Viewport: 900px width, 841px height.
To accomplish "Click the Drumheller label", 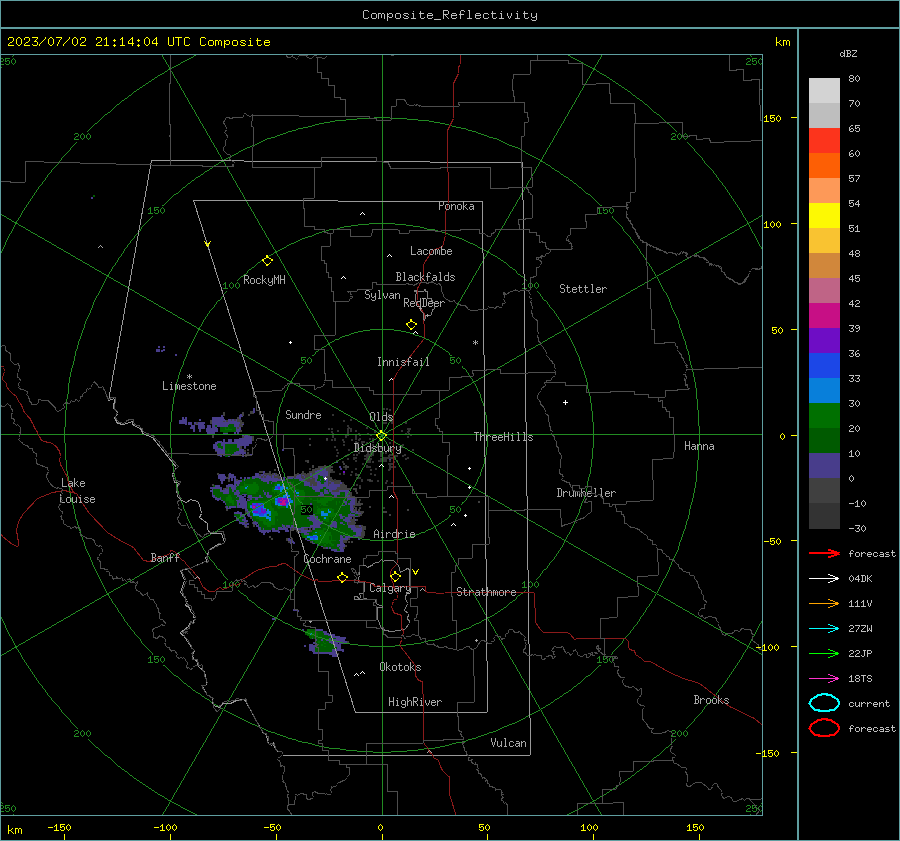I will coord(586,493).
